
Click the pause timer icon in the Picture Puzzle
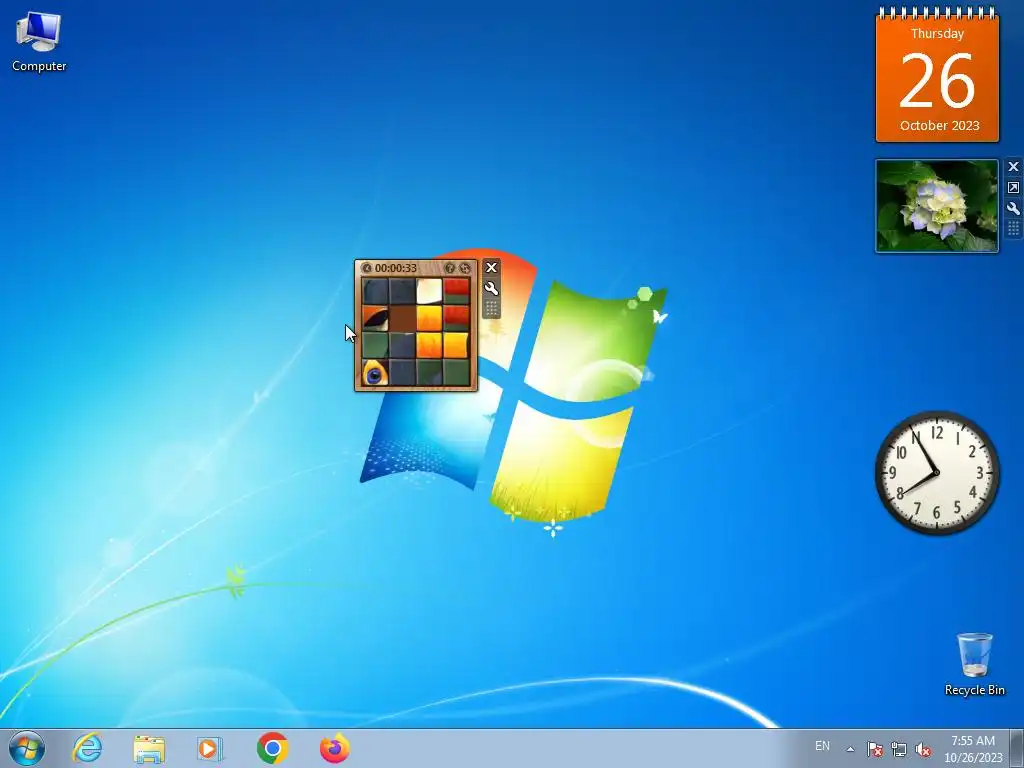366,268
